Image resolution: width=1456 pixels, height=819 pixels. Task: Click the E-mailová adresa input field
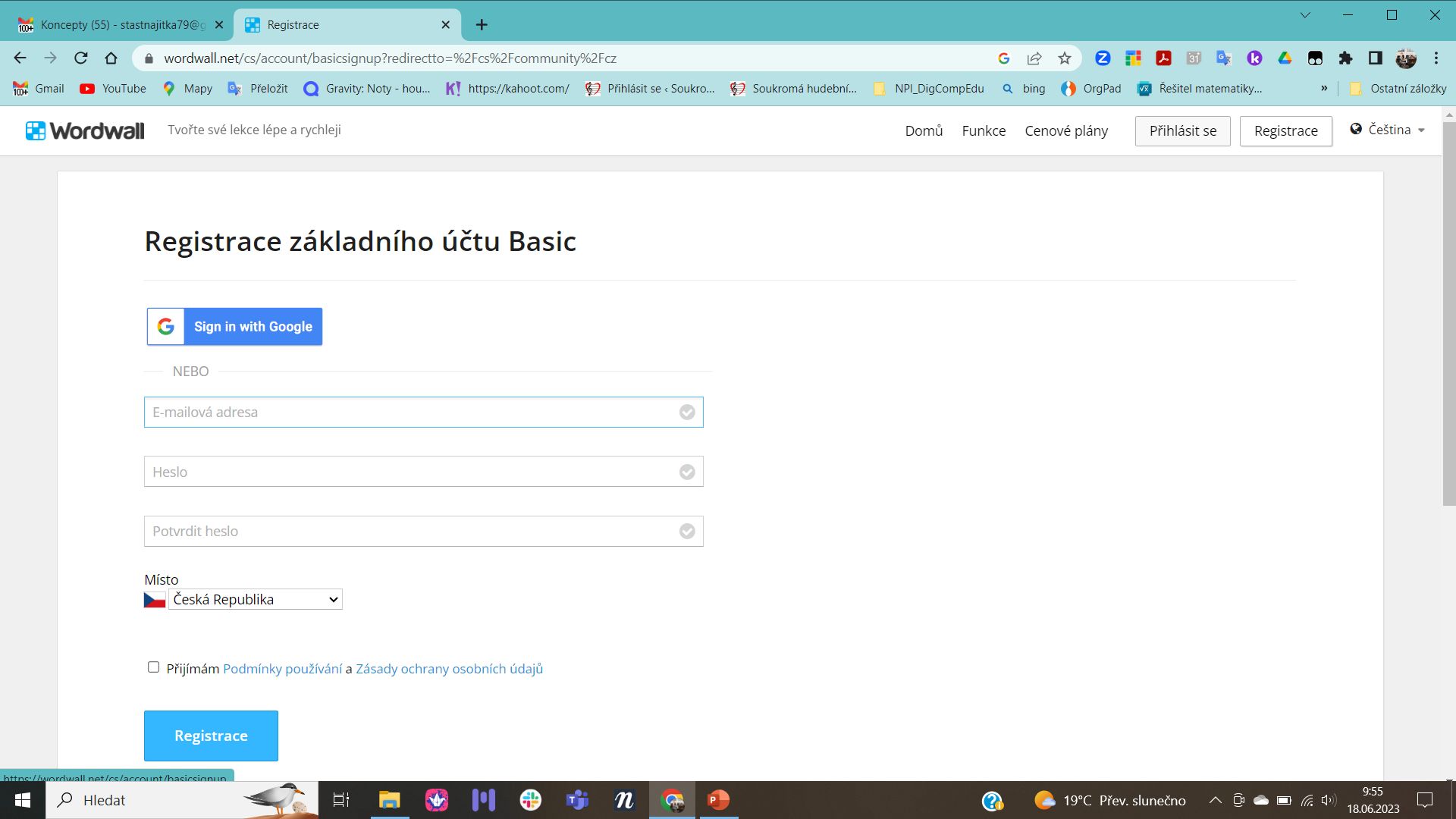point(423,412)
